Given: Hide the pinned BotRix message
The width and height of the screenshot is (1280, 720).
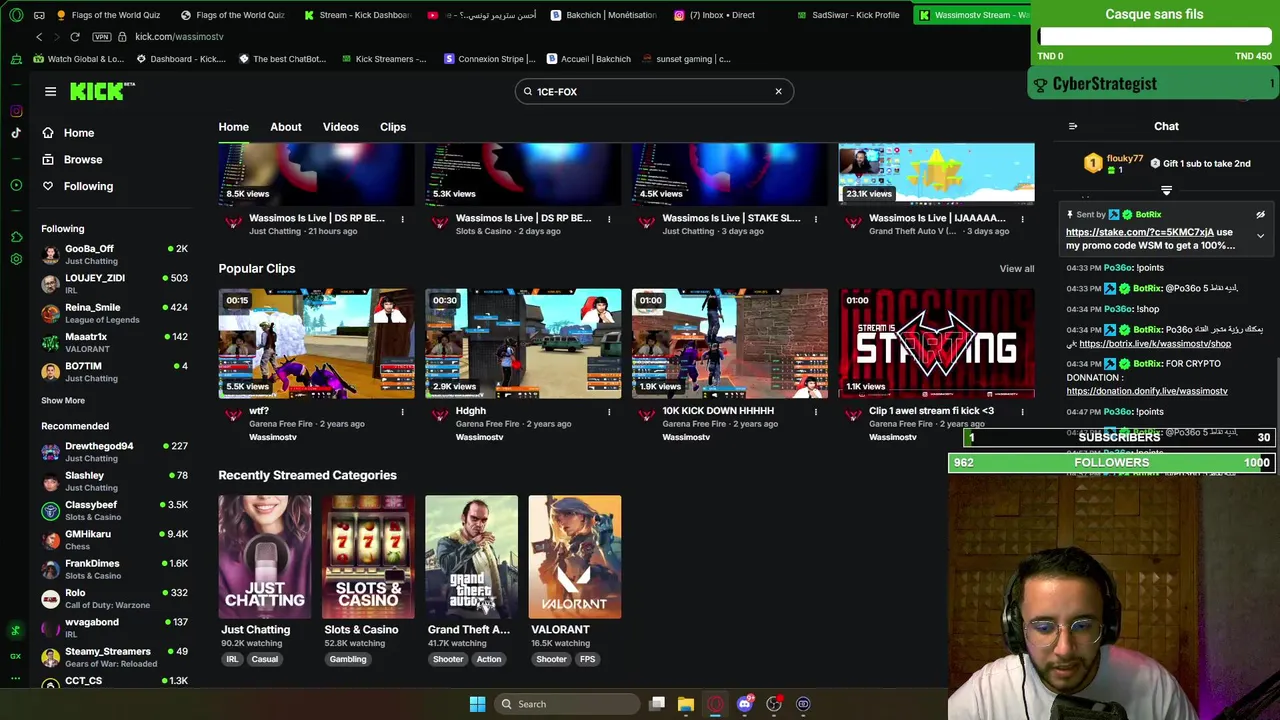Looking at the screenshot, I should [1260, 214].
